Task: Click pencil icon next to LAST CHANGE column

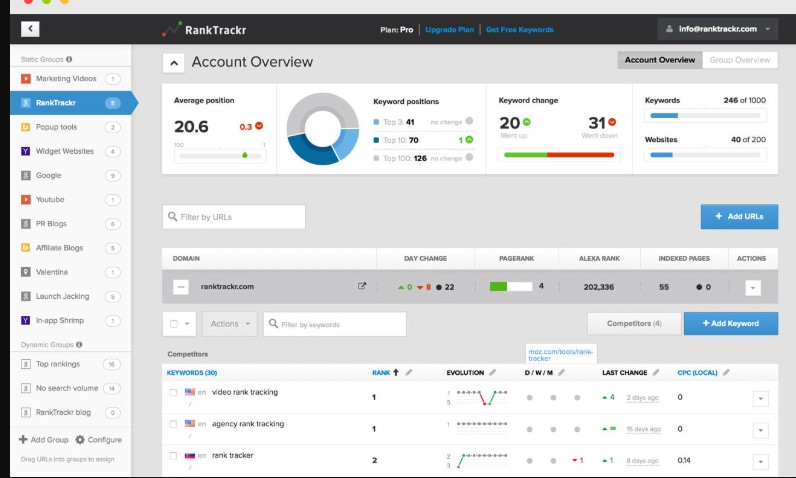Action: coord(657,372)
